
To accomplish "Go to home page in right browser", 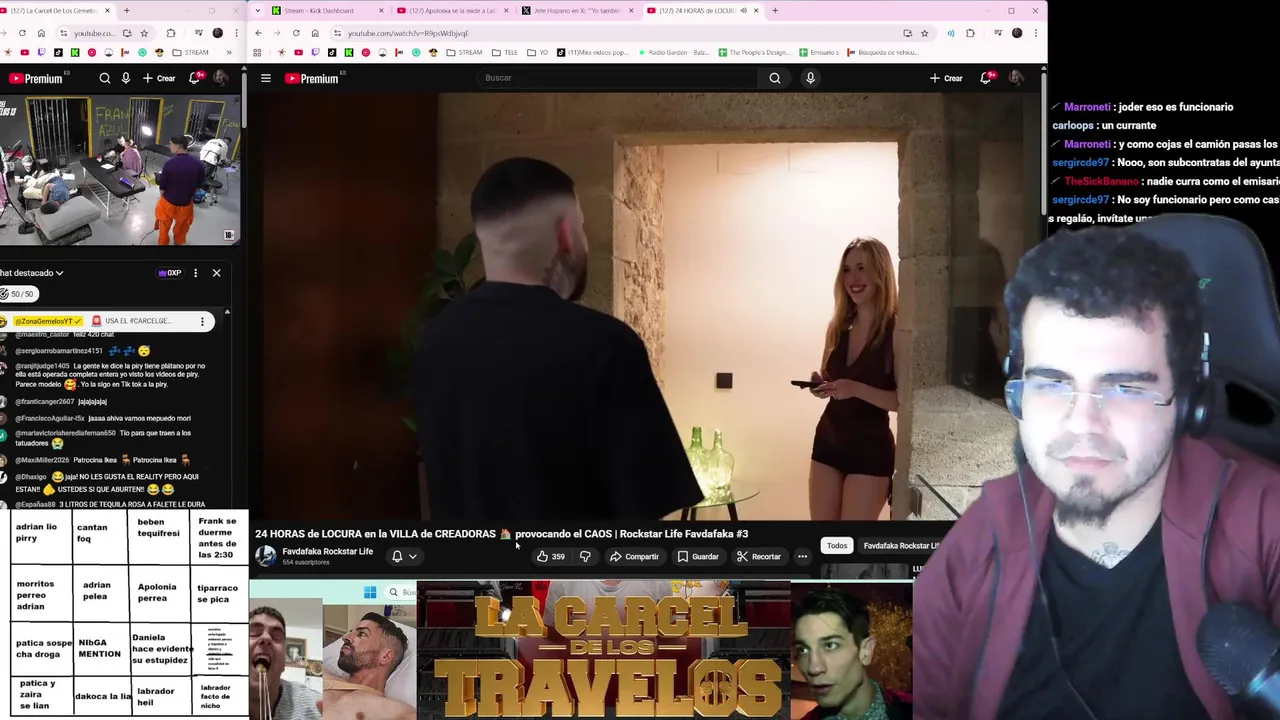I will pos(315,33).
